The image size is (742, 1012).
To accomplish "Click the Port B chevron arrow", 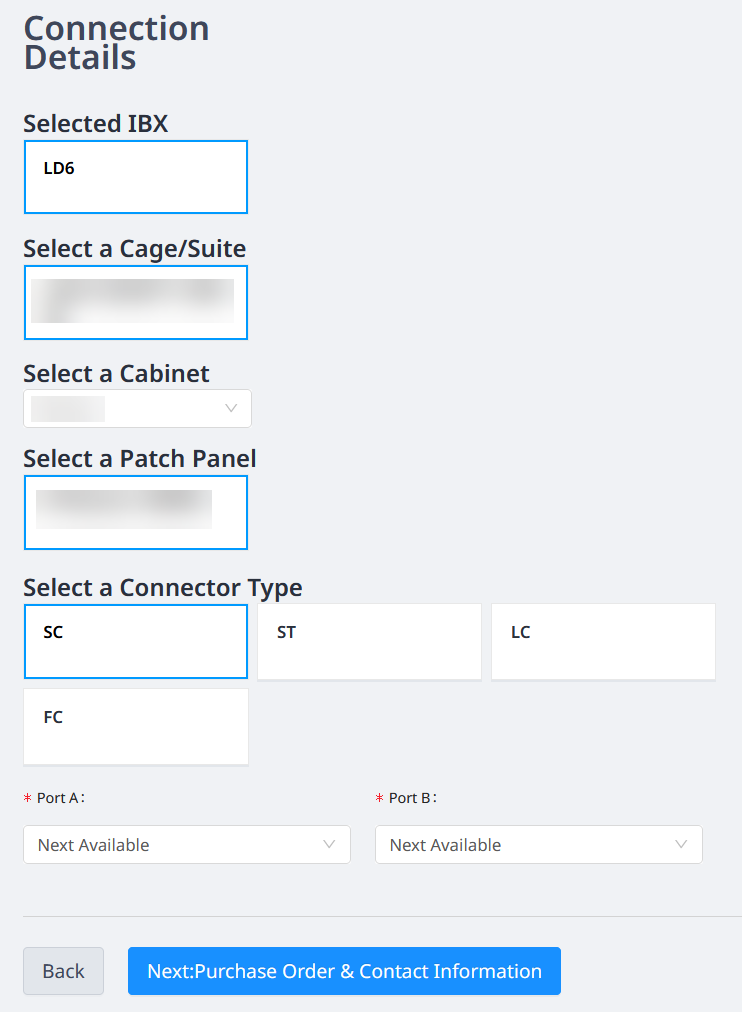I will click(681, 844).
